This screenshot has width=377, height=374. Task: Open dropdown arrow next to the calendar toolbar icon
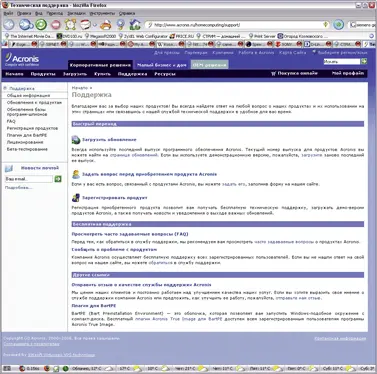pos(95,25)
